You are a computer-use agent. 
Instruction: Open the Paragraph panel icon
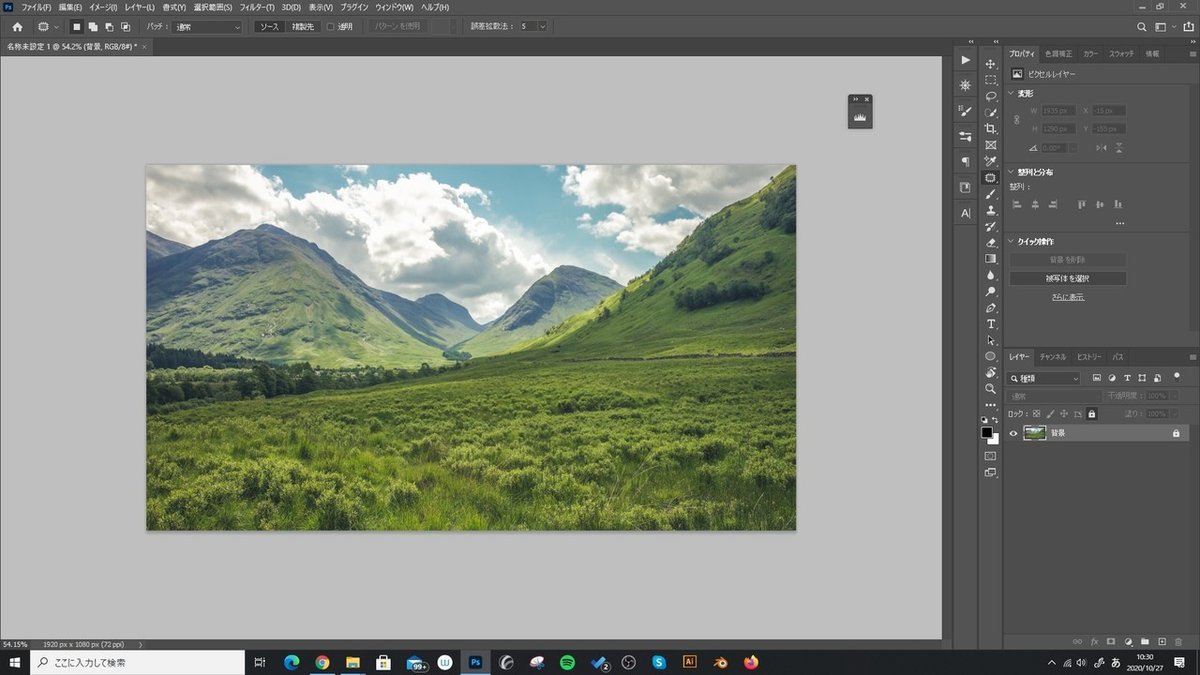965,161
